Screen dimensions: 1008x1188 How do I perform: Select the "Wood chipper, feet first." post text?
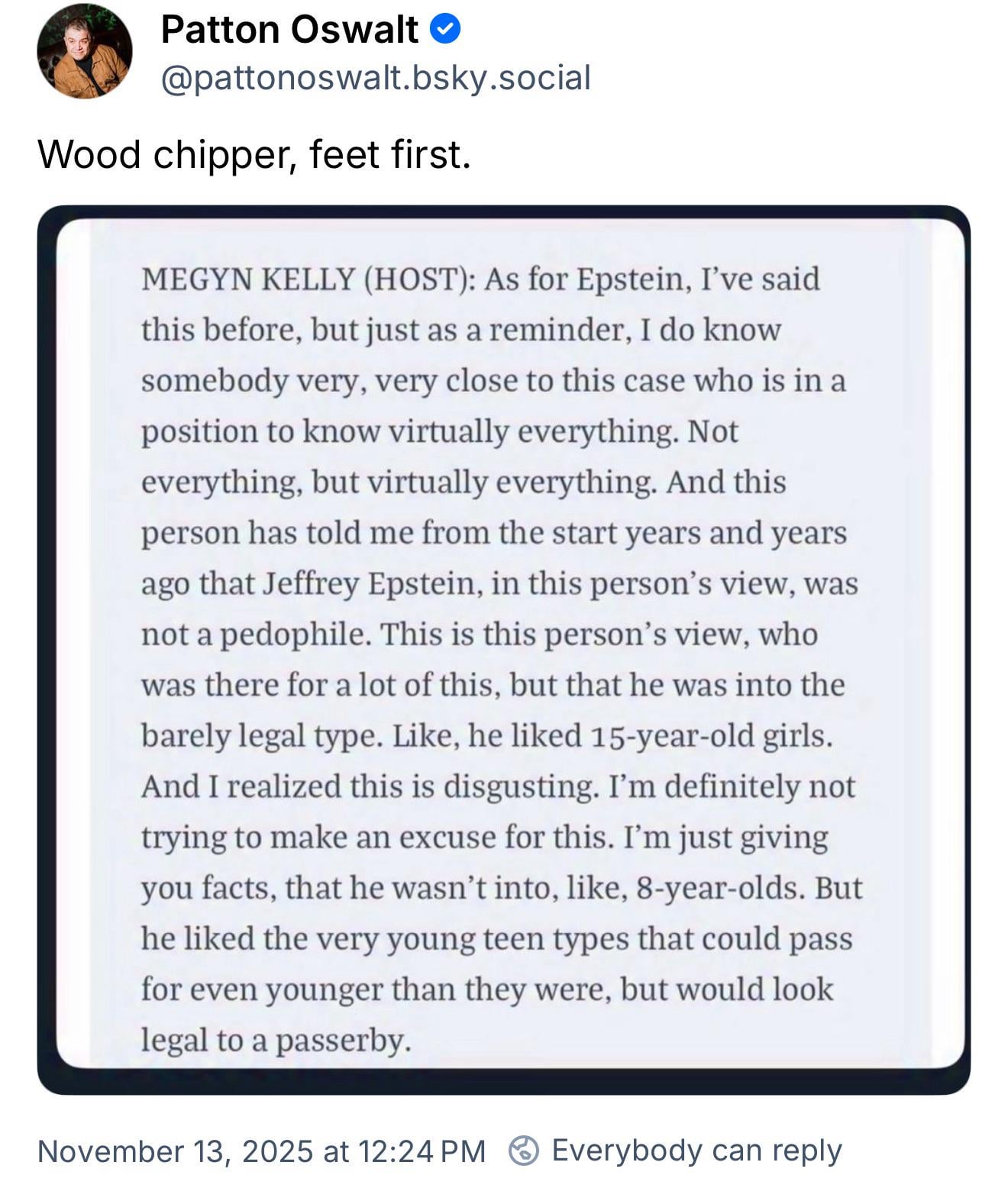pos(254,155)
